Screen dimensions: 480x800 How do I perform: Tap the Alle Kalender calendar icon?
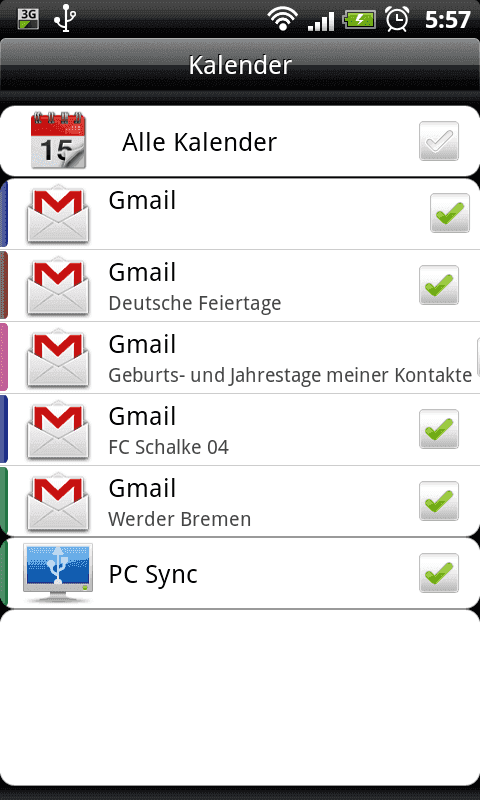pos(58,141)
